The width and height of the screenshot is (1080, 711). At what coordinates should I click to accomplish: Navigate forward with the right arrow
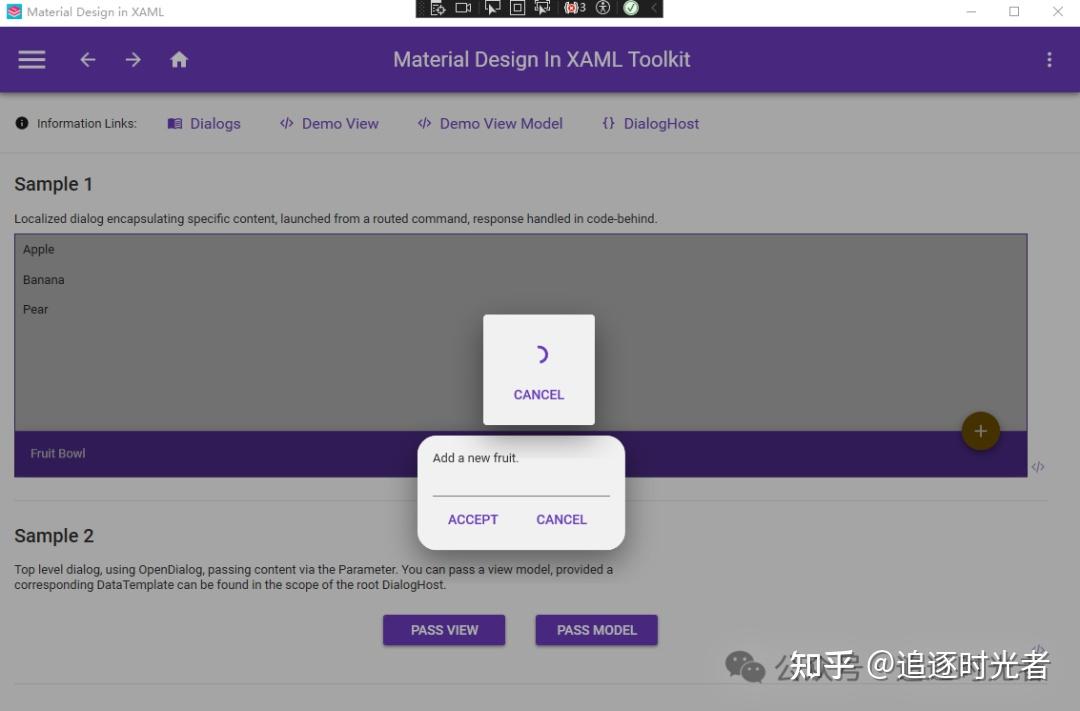click(x=133, y=59)
